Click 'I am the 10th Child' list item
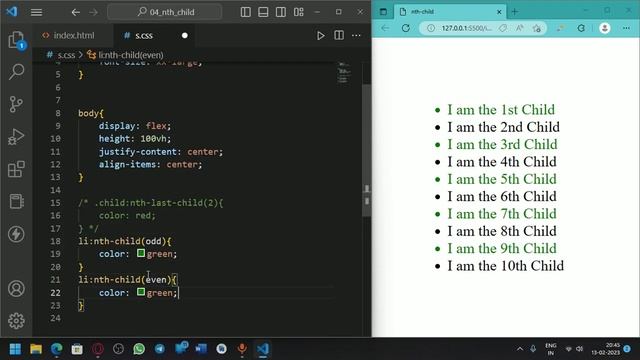The height and width of the screenshot is (360, 640). 505,266
